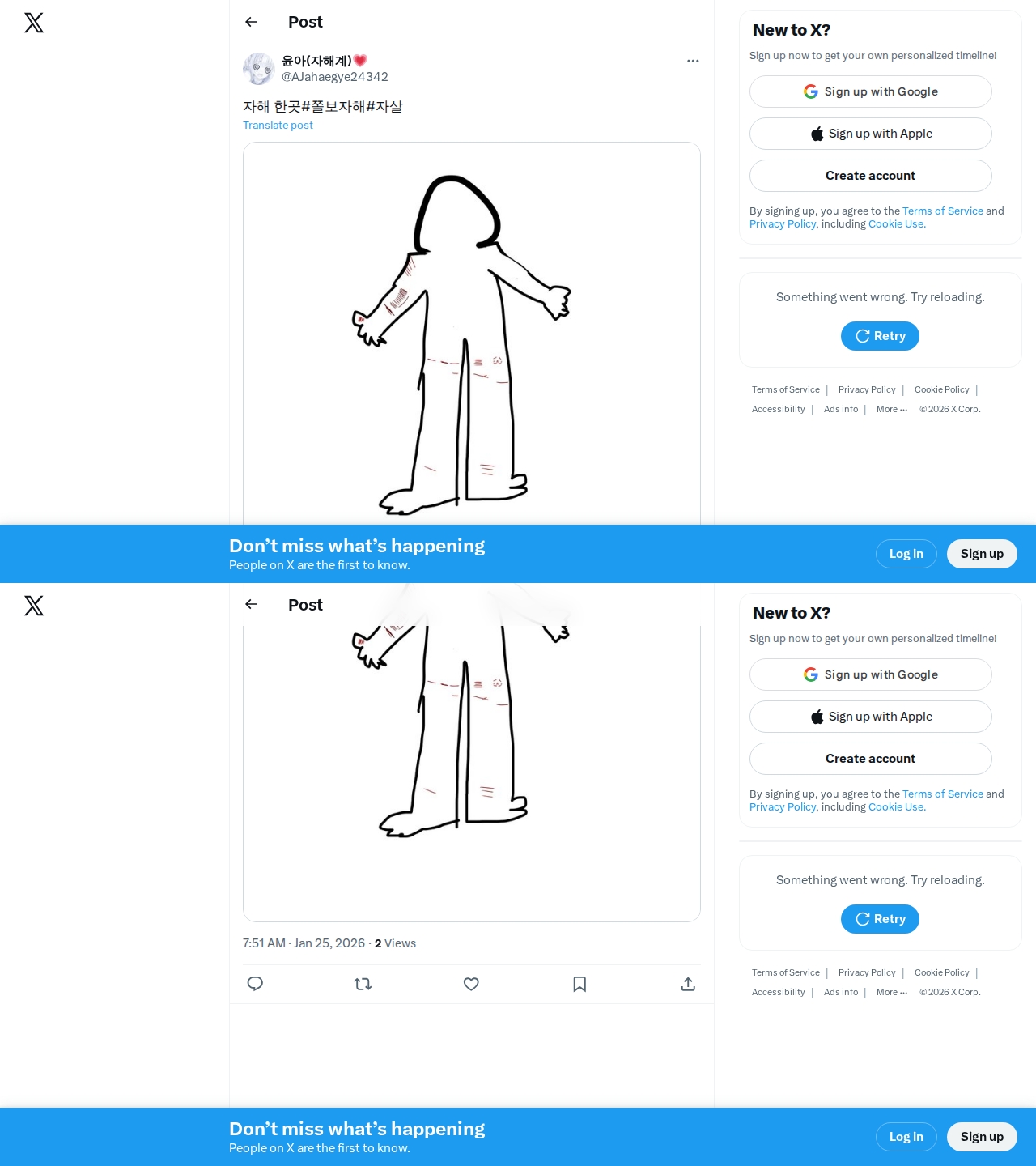Open the three-dot more options menu on post
Image resolution: width=1036 pixels, height=1166 pixels.
(x=693, y=61)
